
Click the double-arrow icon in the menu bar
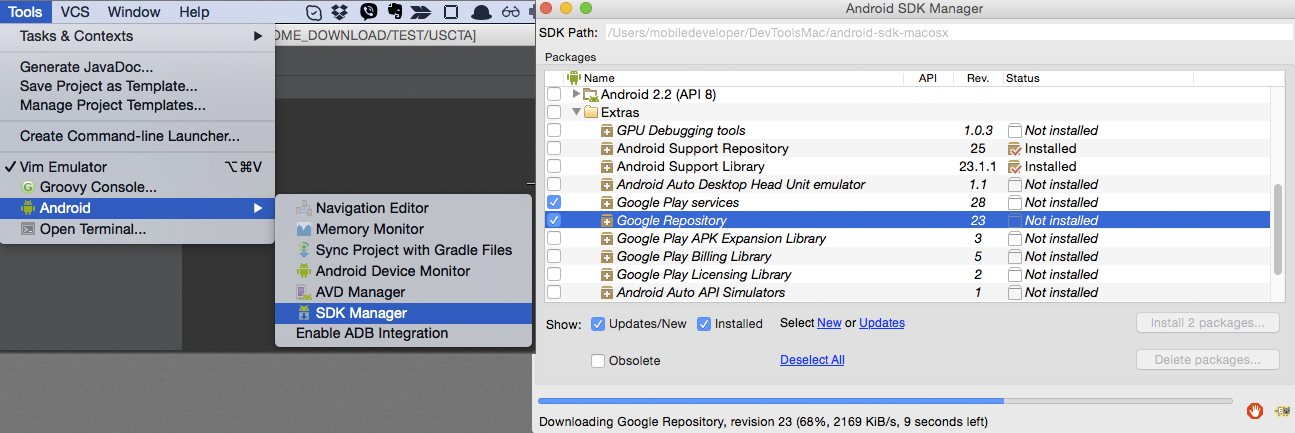423,12
